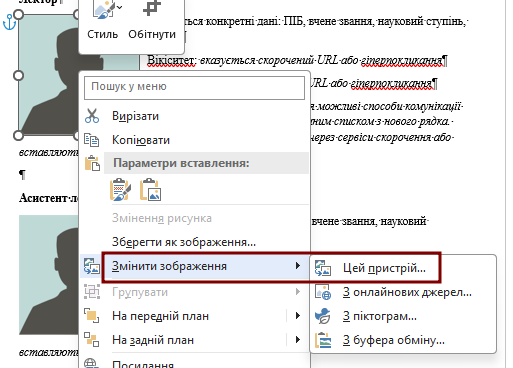
Task: Expand the На задній план submenu arrow
Action: click(298, 340)
